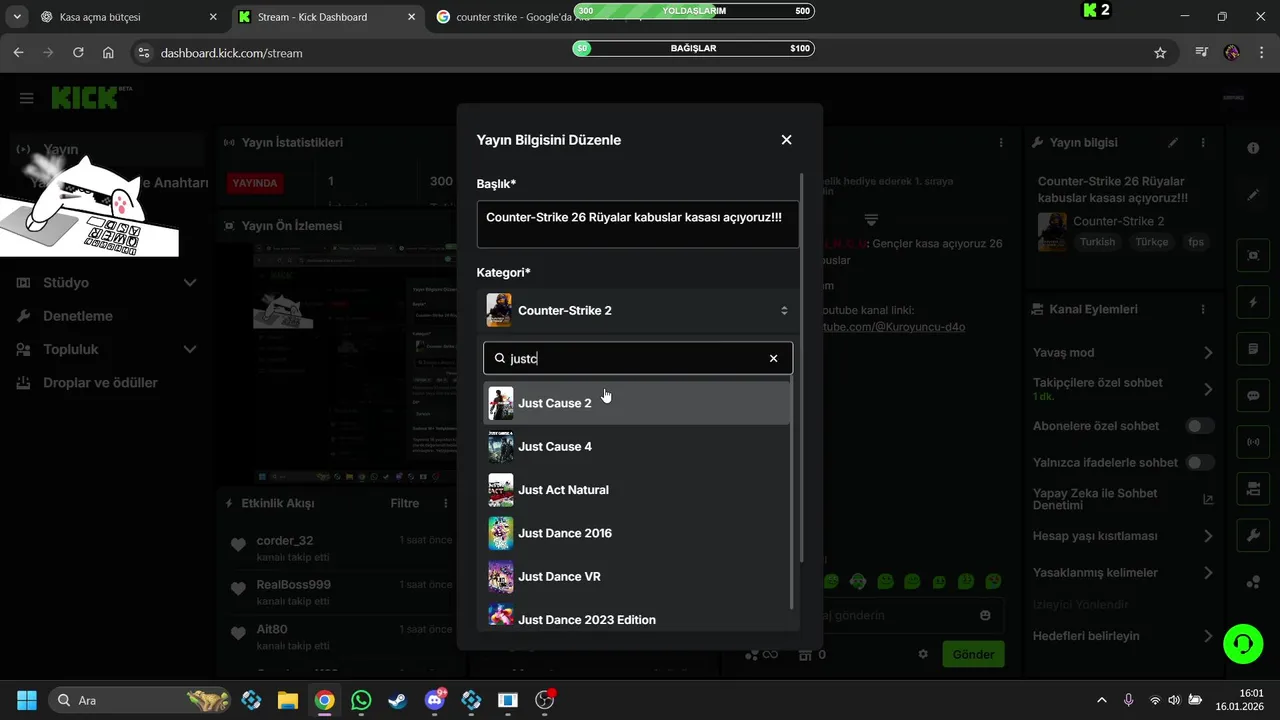Choose Just Act Natural category

pyautogui.click(x=637, y=490)
